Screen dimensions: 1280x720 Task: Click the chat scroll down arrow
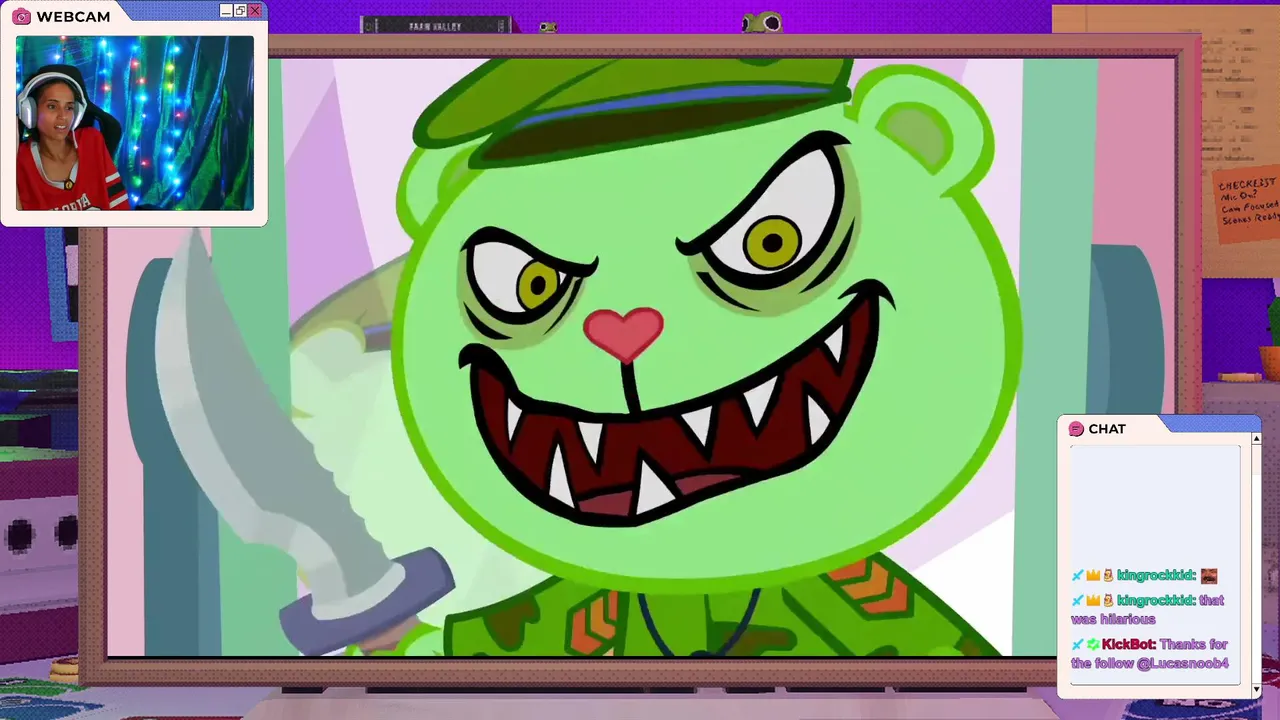coord(1256,689)
